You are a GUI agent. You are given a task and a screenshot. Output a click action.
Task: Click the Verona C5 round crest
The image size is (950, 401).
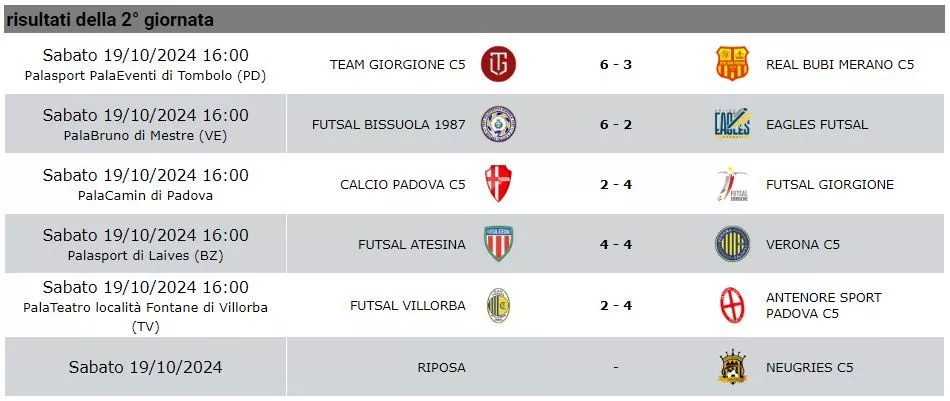pyautogui.click(x=732, y=244)
